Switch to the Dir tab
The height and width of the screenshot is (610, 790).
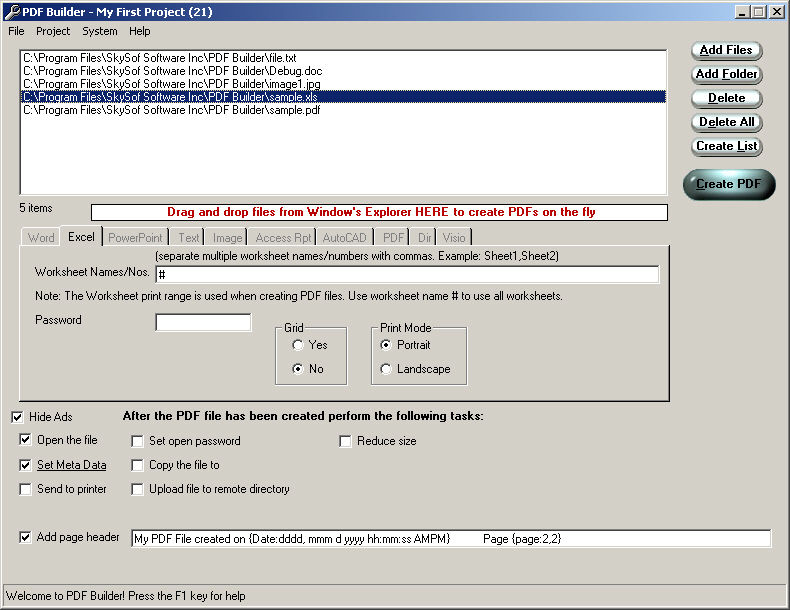click(x=424, y=238)
